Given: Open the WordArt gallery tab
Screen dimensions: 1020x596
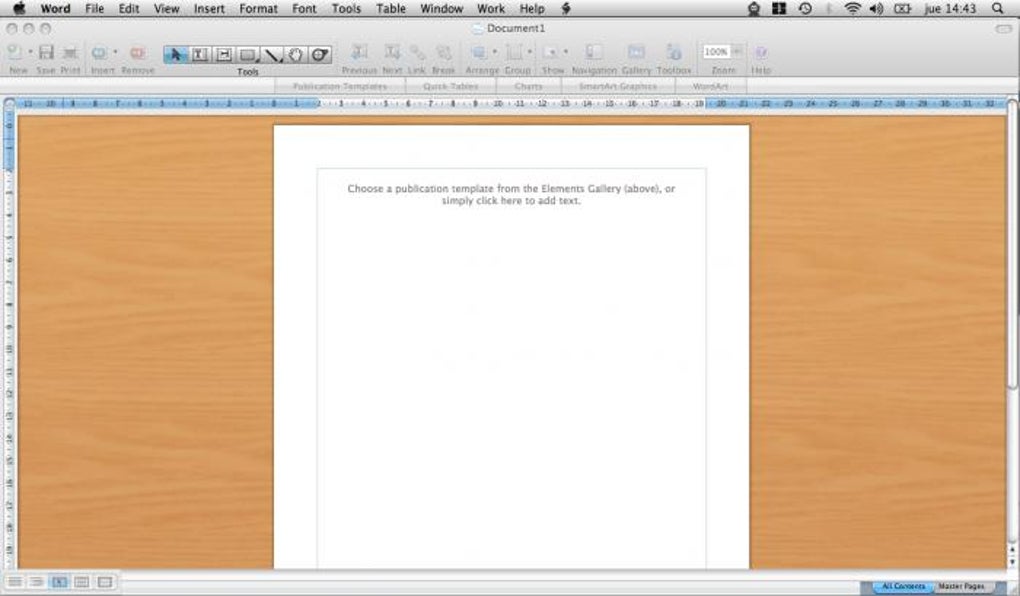Looking at the screenshot, I should coord(710,86).
